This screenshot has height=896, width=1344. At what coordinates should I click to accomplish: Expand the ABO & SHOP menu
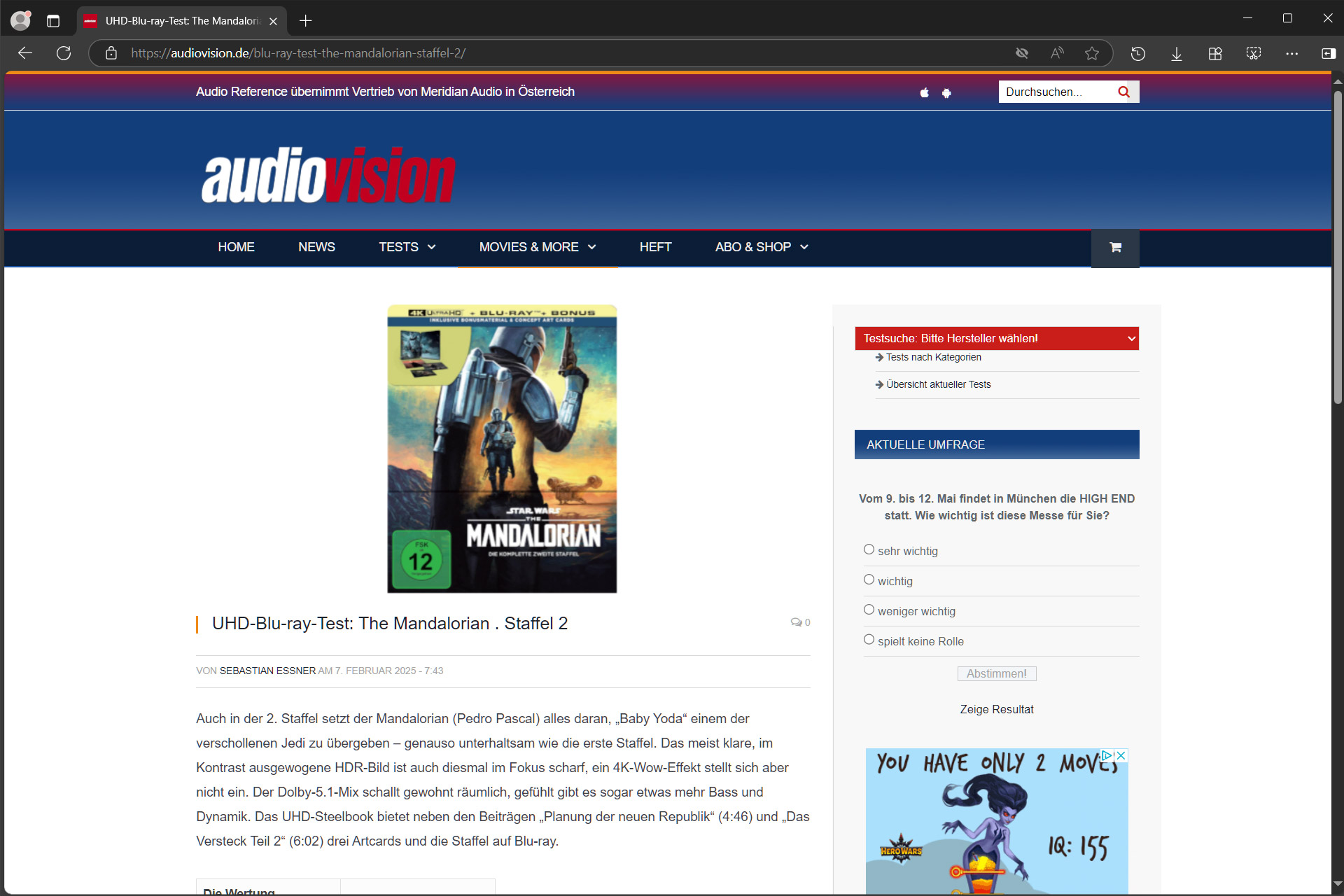point(761,247)
